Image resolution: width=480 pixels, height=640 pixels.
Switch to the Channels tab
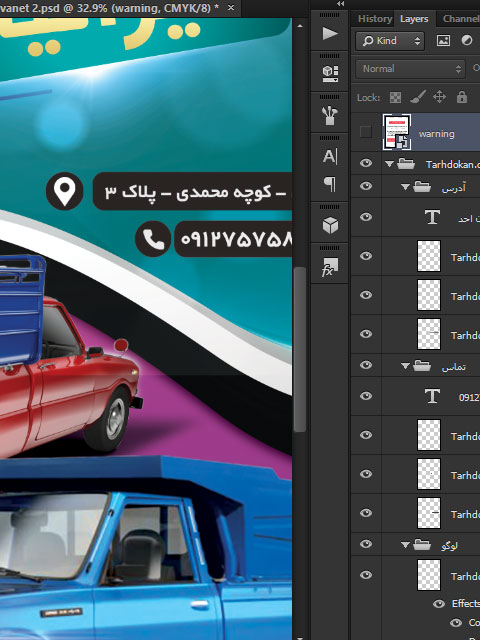click(460, 19)
